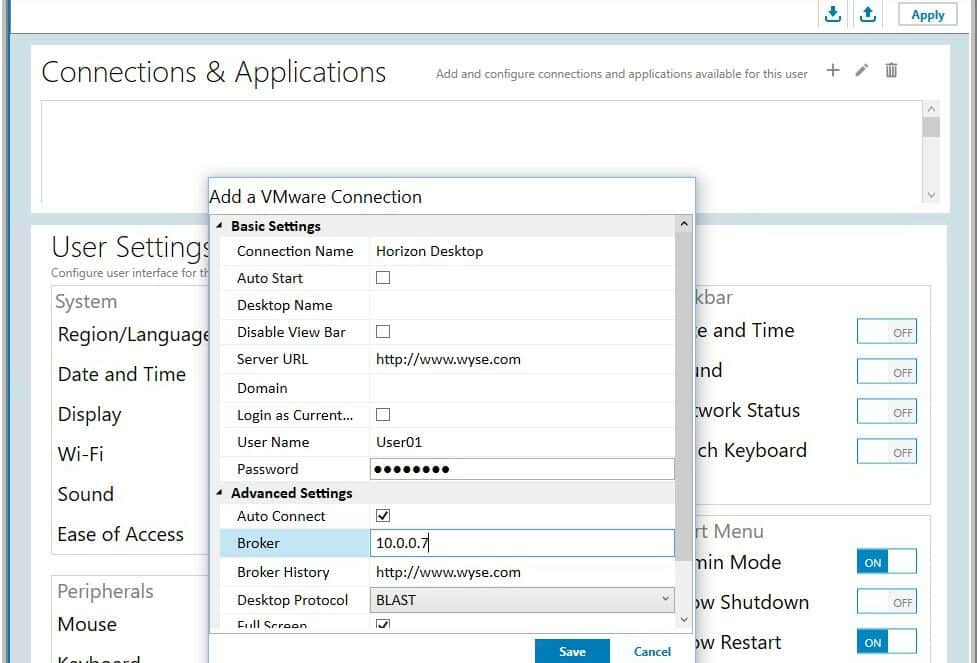This screenshot has width=977, height=663.
Task: Toggle the Sound taskbar switch
Action: pyautogui.click(x=886, y=371)
